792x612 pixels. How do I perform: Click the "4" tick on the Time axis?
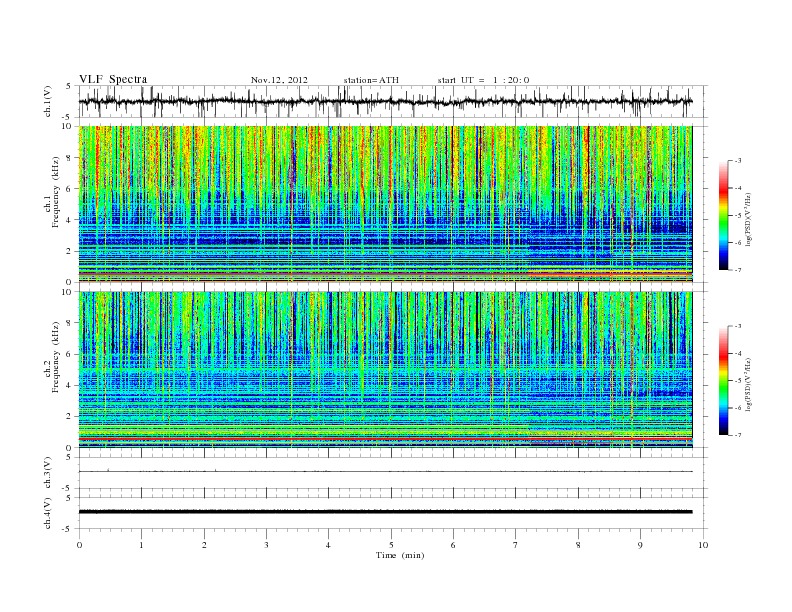[328, 545]
